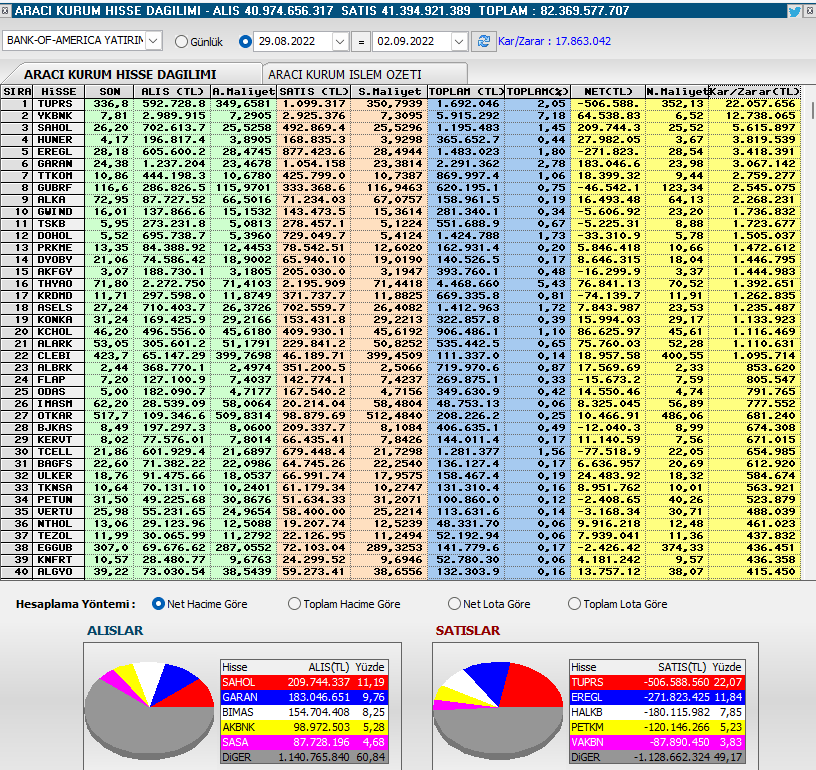
Task: Select the magenta SASA row in ALISLAR legend
Action: 304,742
